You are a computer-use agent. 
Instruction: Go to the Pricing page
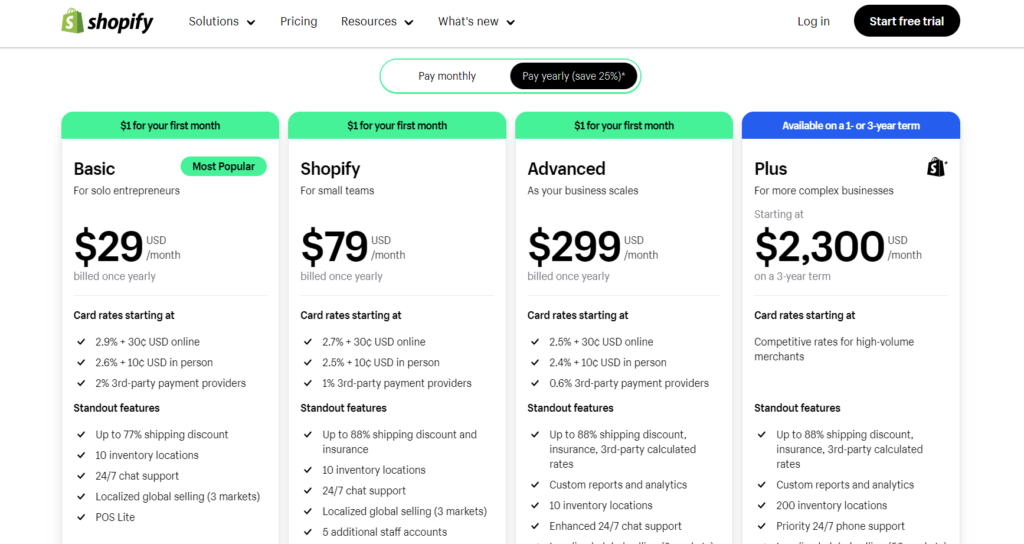(x=298, y=22)
